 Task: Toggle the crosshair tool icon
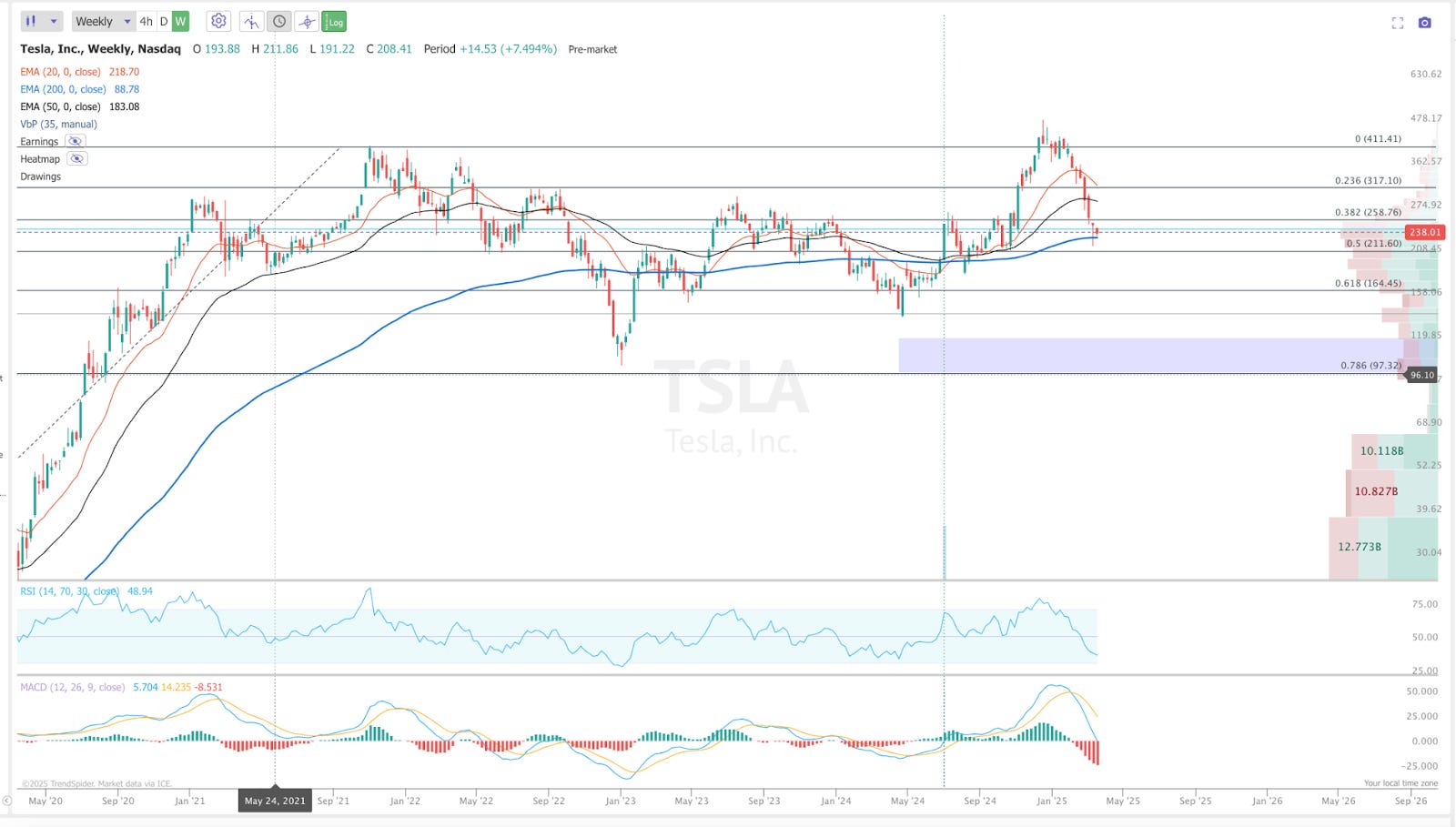pos(308,22)
